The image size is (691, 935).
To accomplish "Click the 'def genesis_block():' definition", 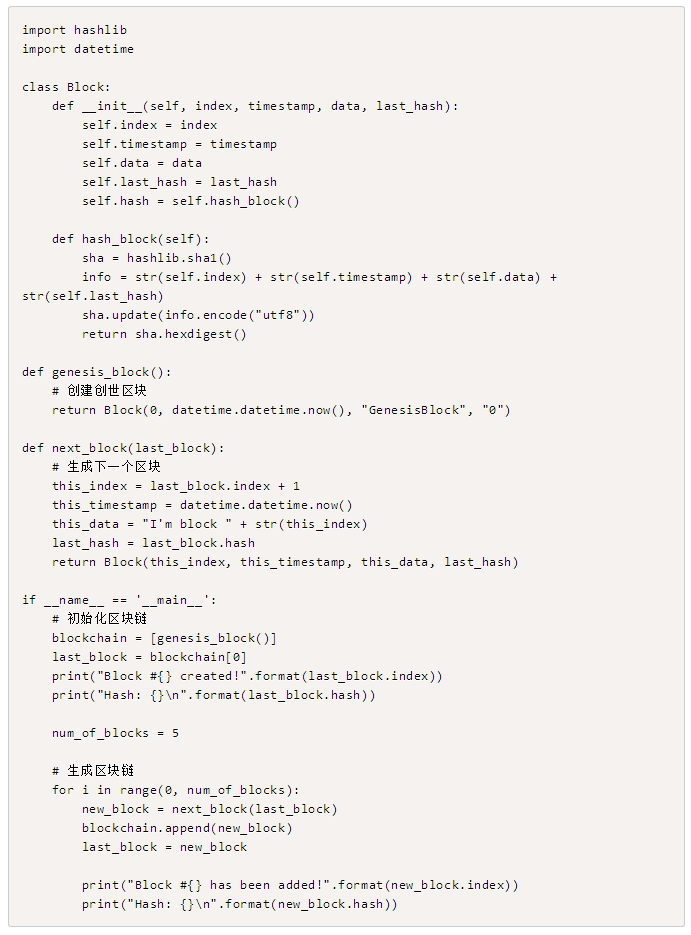I will tap(97, 372).
